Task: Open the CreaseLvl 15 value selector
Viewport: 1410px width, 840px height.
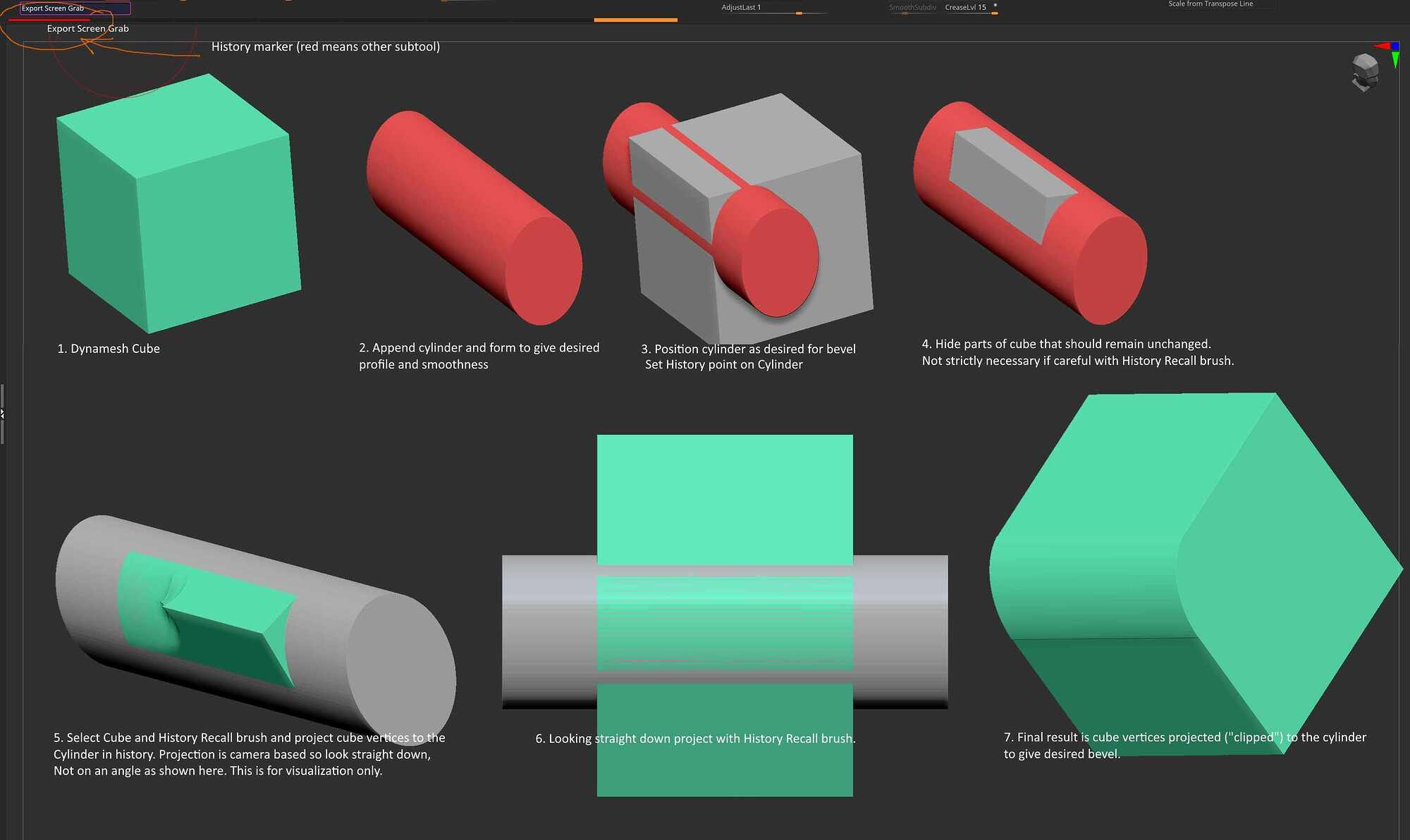Action: 965,7
